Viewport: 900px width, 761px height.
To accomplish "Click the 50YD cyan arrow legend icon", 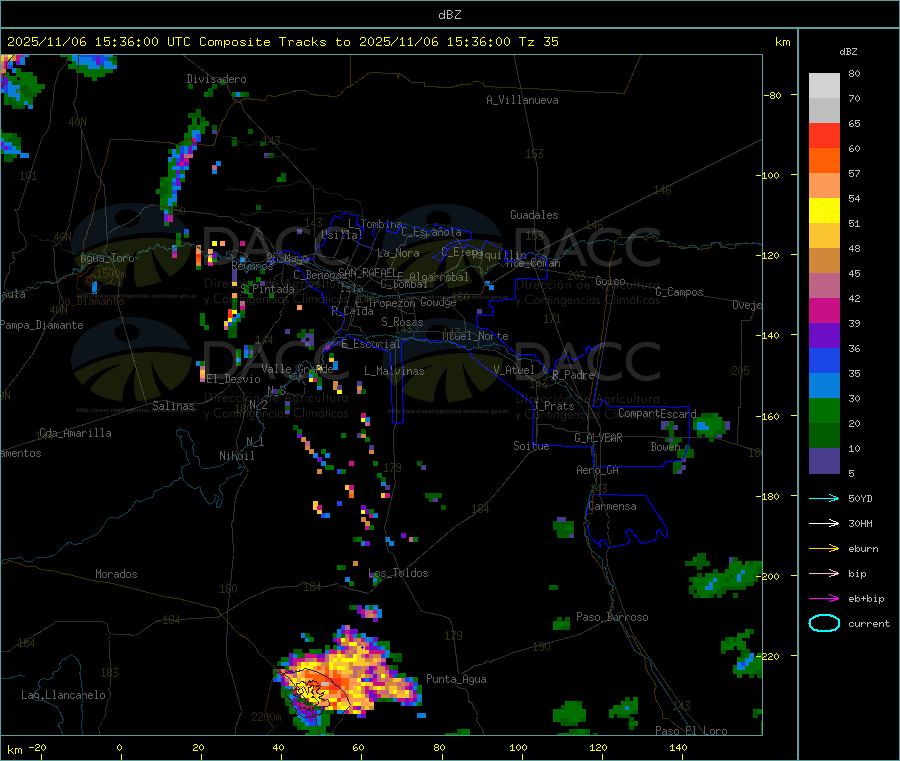I will 824,498.
